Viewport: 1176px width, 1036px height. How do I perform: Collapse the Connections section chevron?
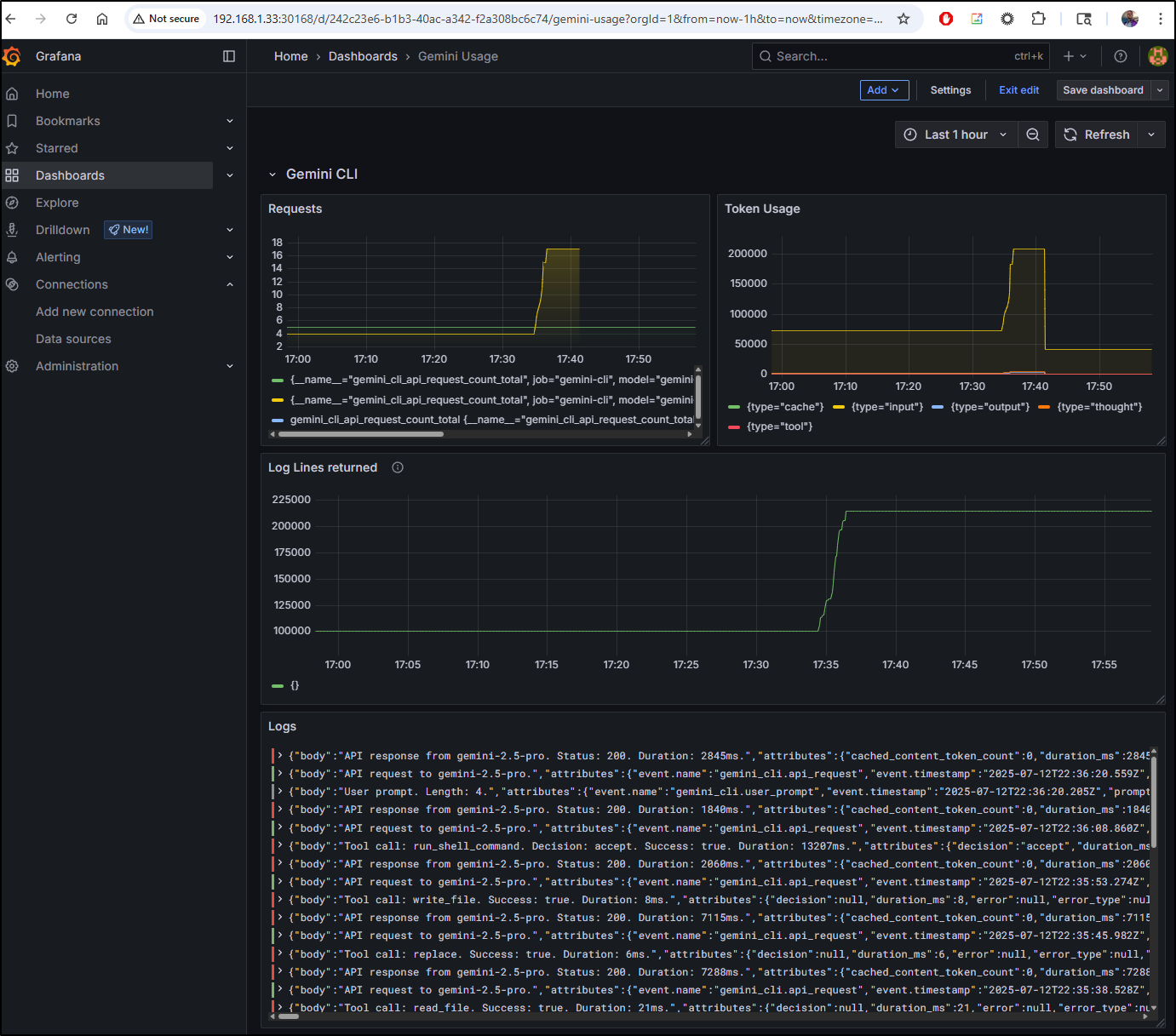coord(230,284)
